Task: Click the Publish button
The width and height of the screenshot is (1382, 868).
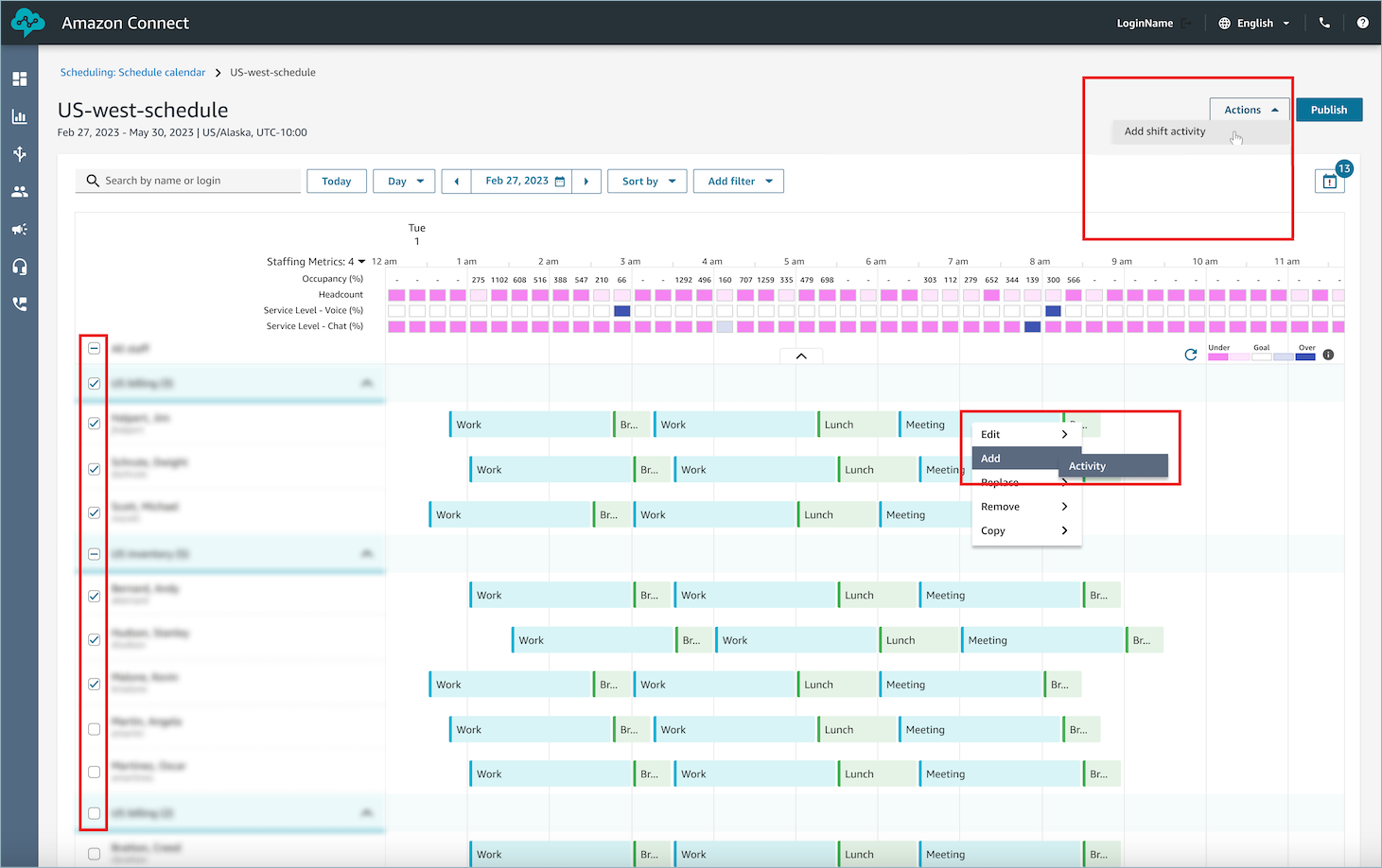Action: click(1328, 110)
